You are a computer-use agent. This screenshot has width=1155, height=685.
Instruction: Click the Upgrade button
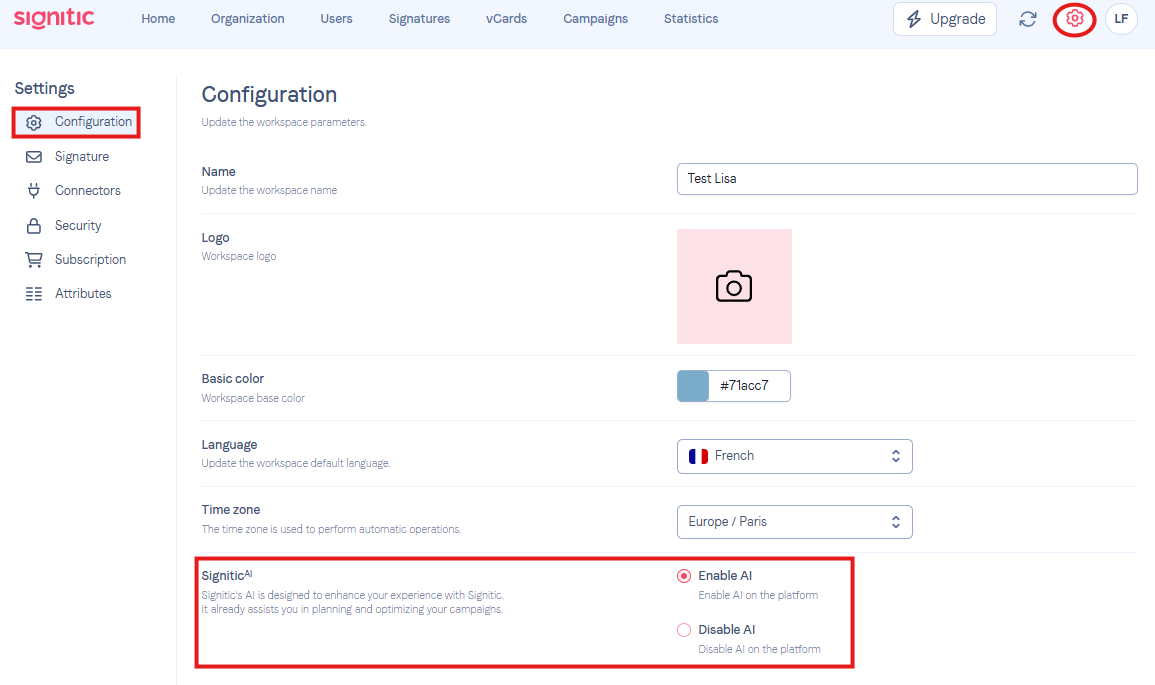pos(945,19)
